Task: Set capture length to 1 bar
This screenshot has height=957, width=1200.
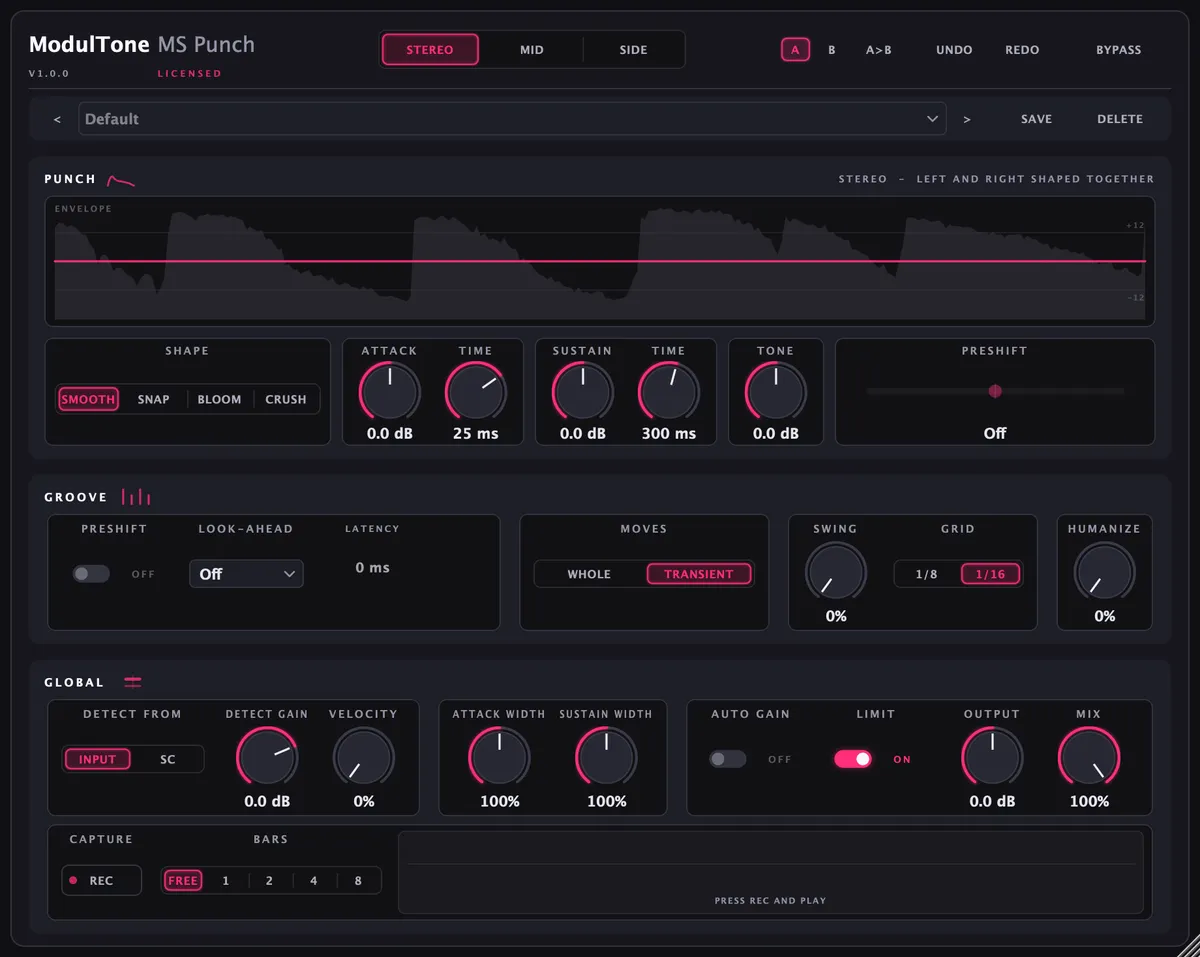Action: (x=226, y=881)
